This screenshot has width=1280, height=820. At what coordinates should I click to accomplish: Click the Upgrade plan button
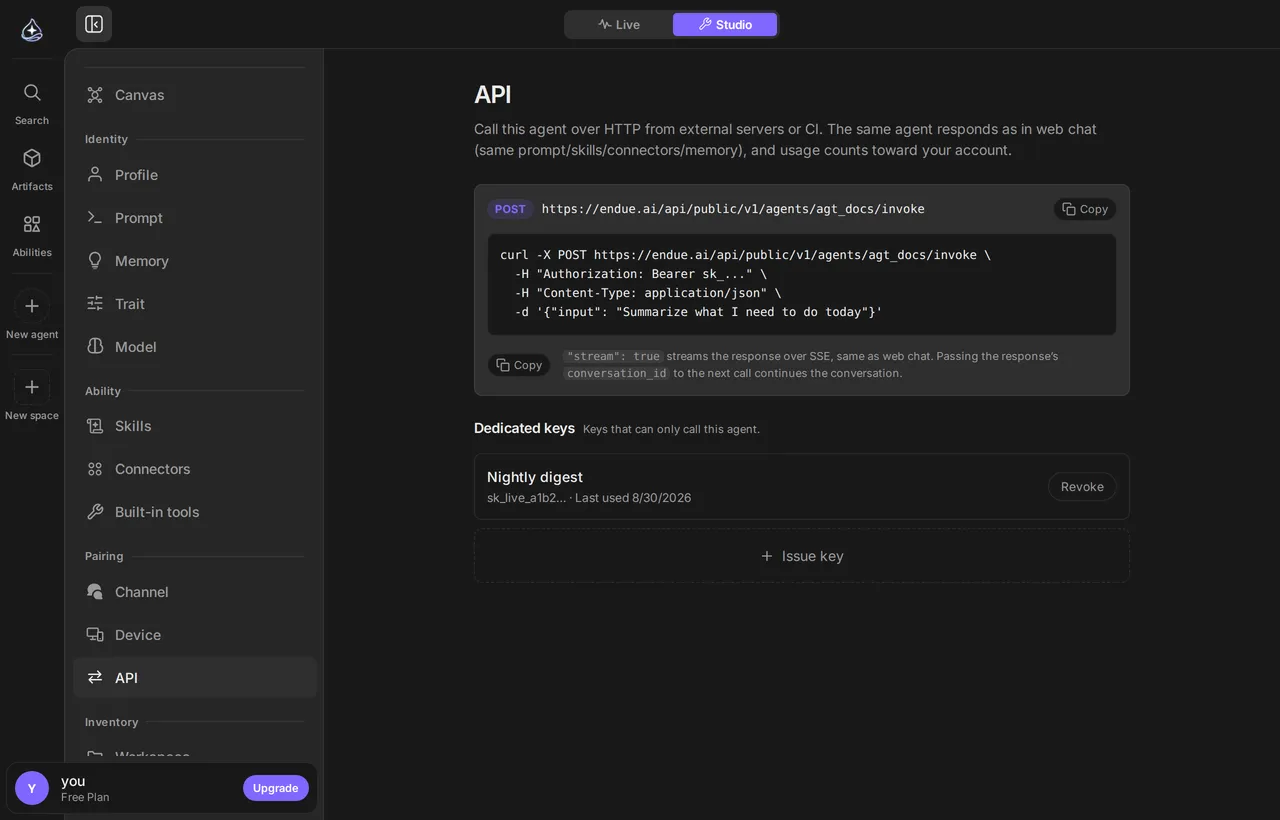click(x=276, y=788)
